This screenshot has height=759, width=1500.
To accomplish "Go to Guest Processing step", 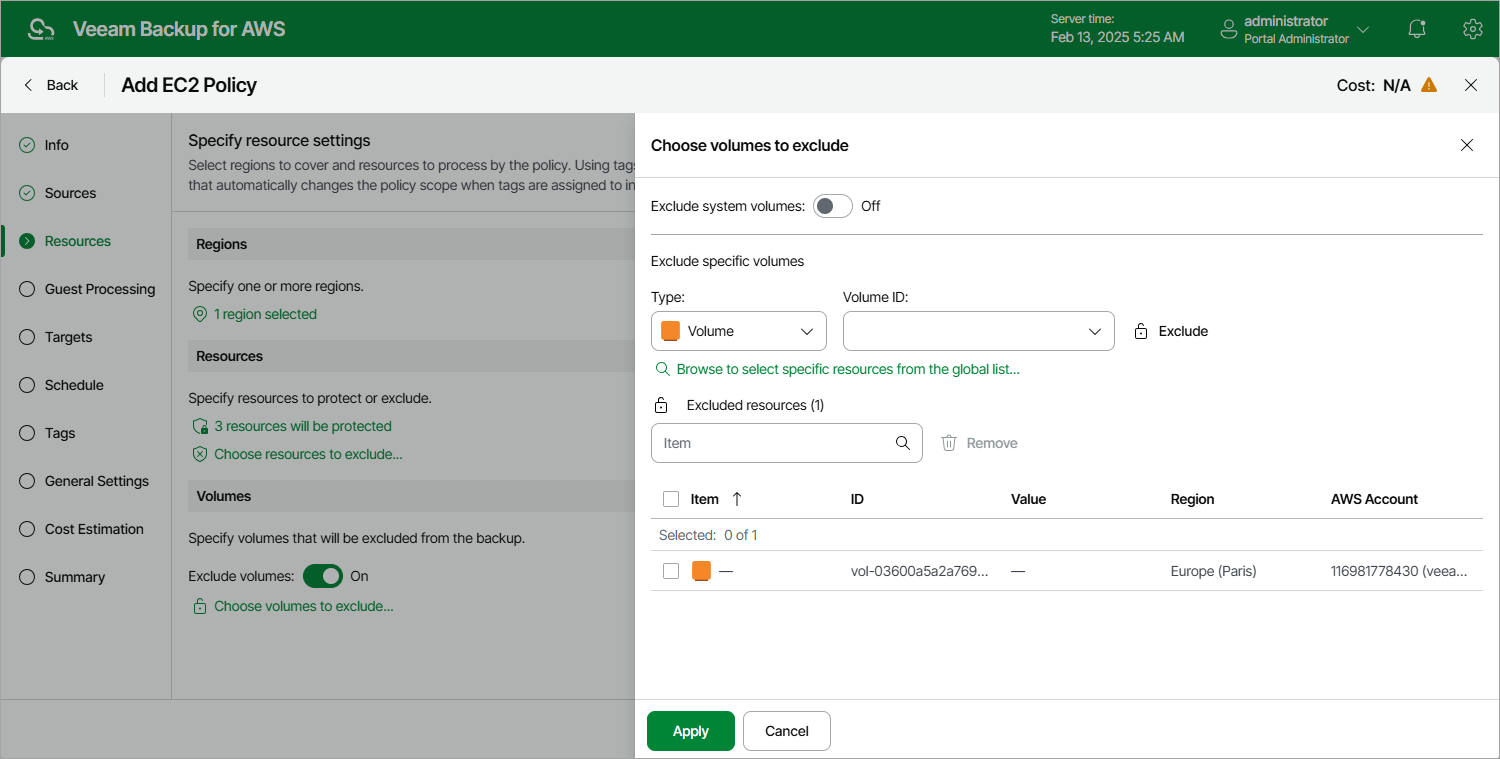I will 99,289.
